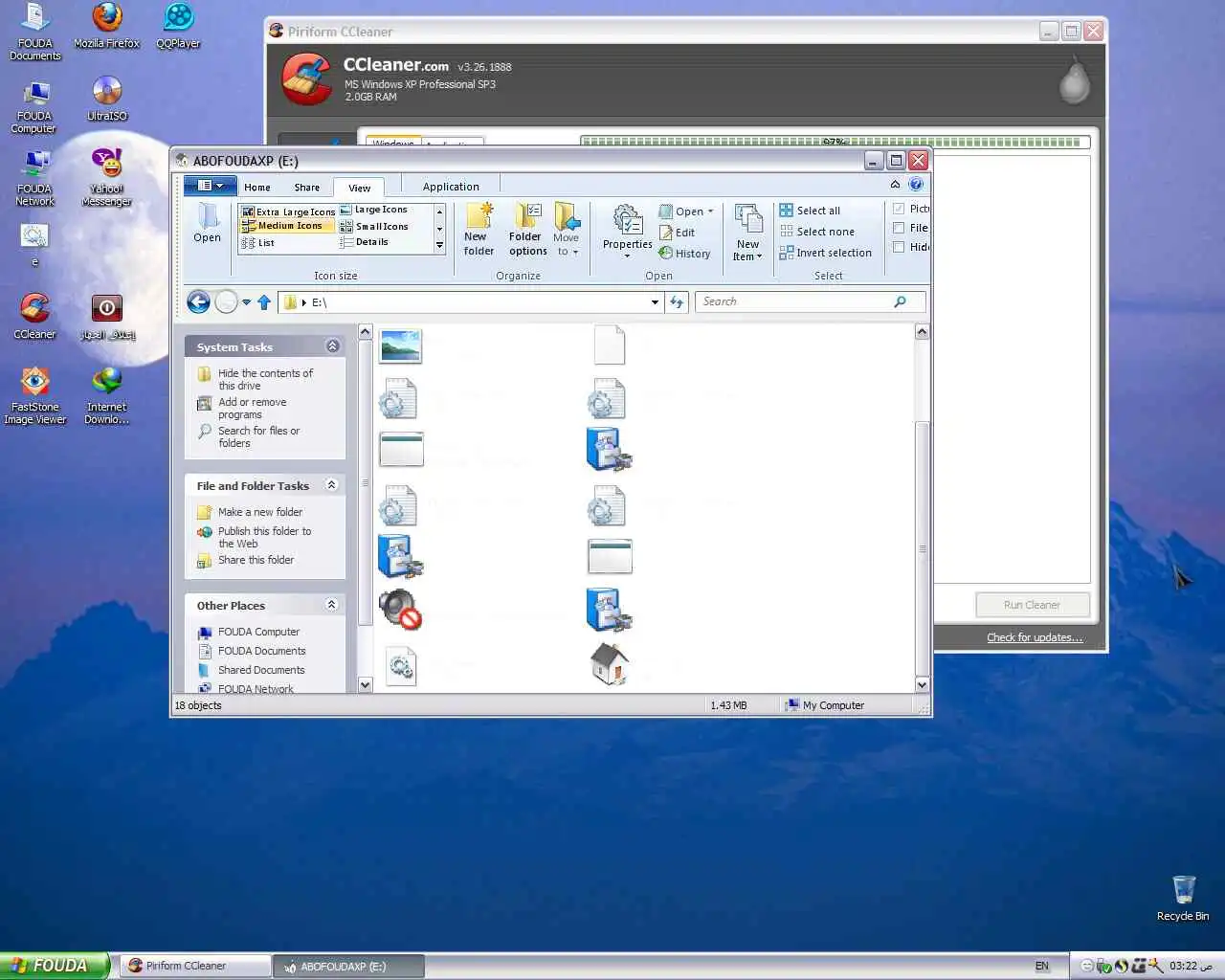Open the blue file menu button

point(209,186)
